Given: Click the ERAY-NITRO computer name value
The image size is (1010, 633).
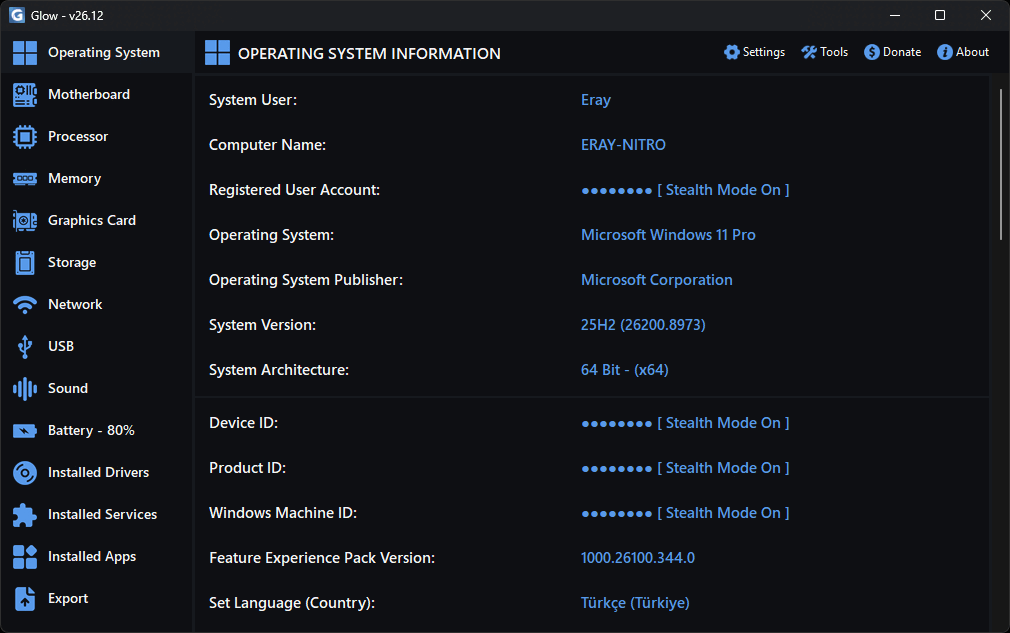Looking at the screenshot, I should 623,145.
